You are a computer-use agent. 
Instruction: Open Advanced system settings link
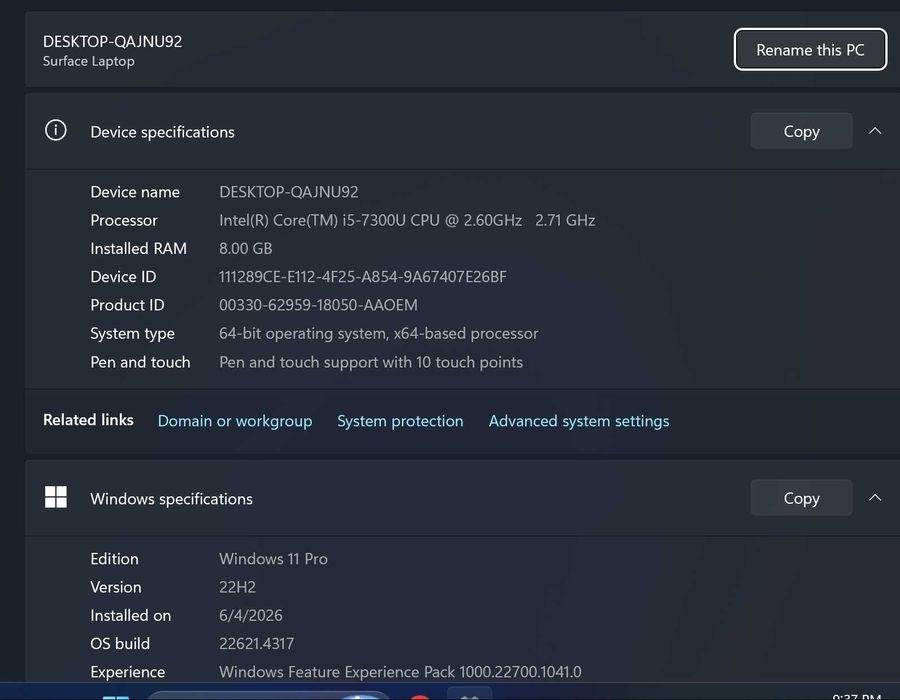tap(579, 421)
